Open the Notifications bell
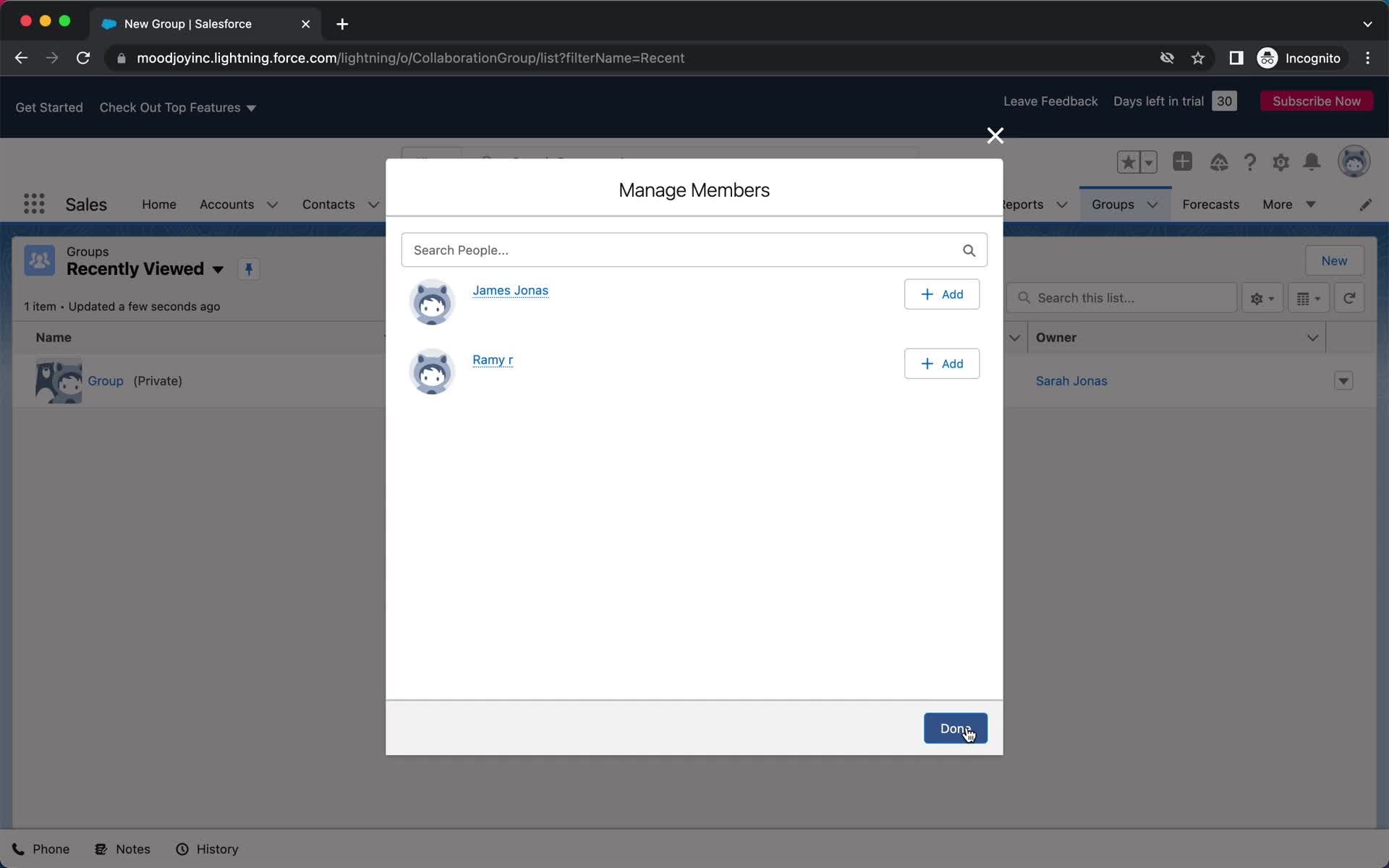This screenshot has width=1389, height=868. pos(1312,162)
